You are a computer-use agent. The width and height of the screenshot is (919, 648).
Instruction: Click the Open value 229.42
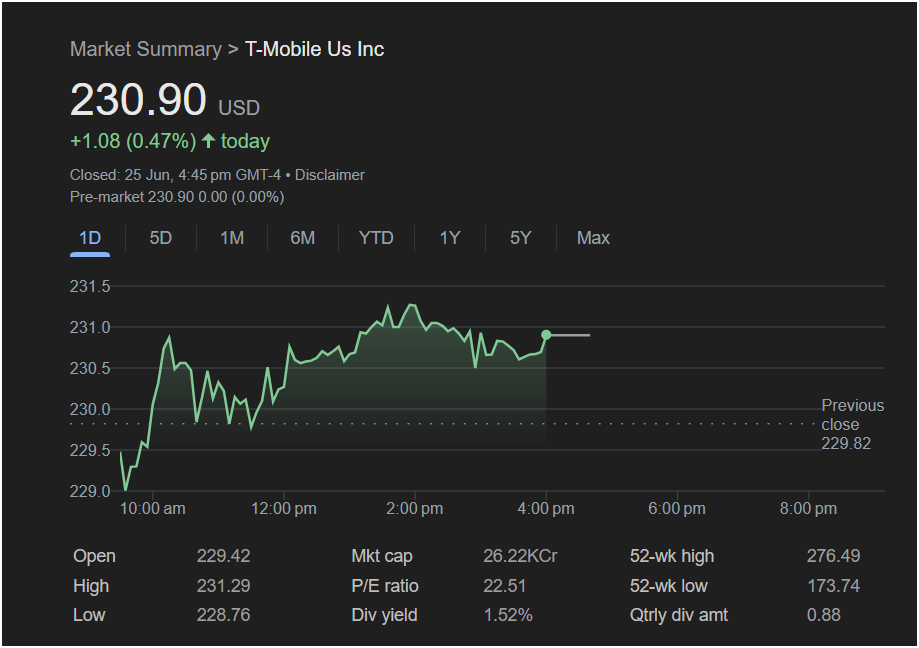(223, 556)
